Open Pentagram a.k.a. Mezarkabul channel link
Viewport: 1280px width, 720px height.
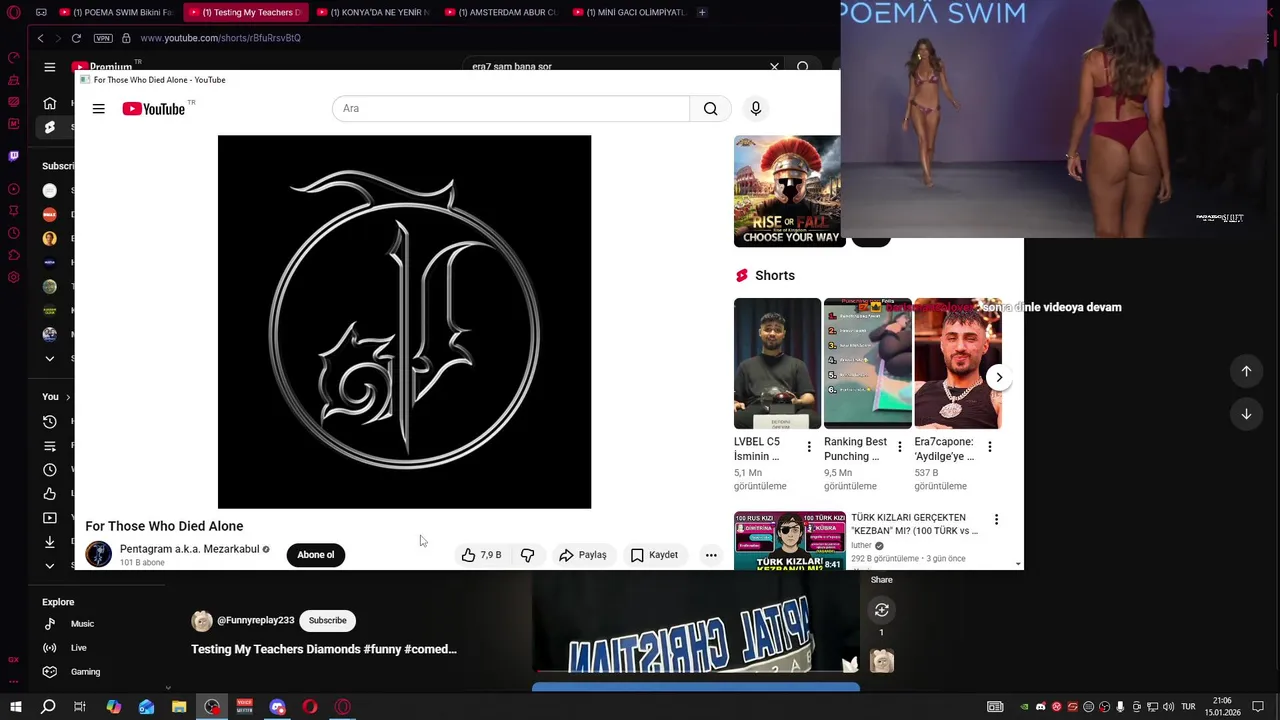189,549
